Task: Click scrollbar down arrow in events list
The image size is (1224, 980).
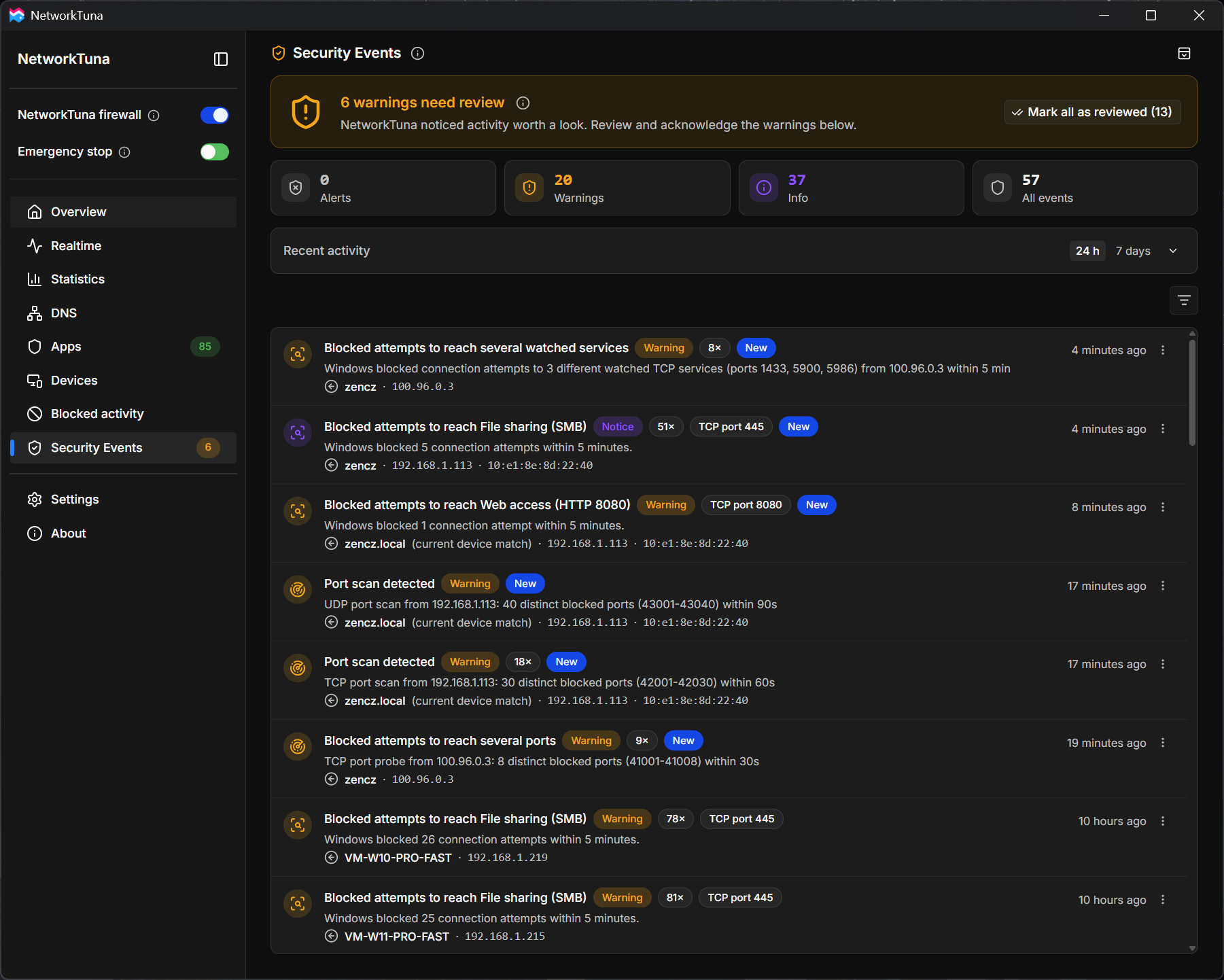Action: pos(1192,948)
